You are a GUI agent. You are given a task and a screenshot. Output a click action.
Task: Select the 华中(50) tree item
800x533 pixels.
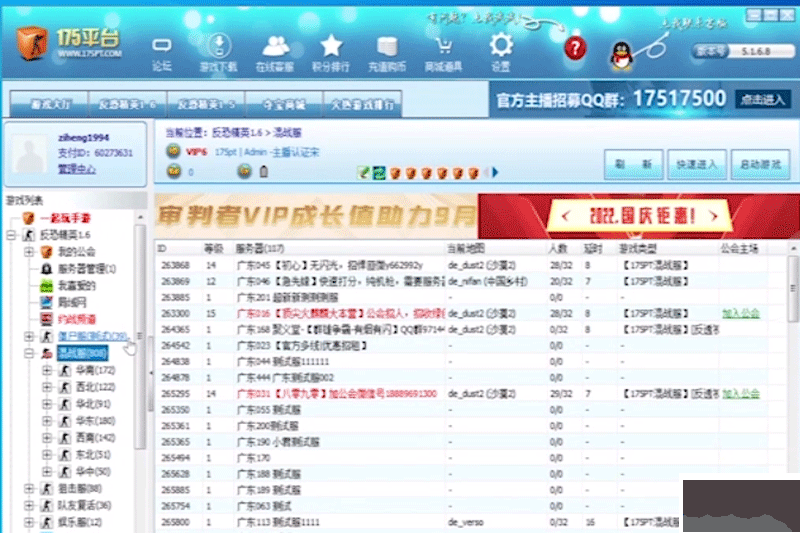93,471
